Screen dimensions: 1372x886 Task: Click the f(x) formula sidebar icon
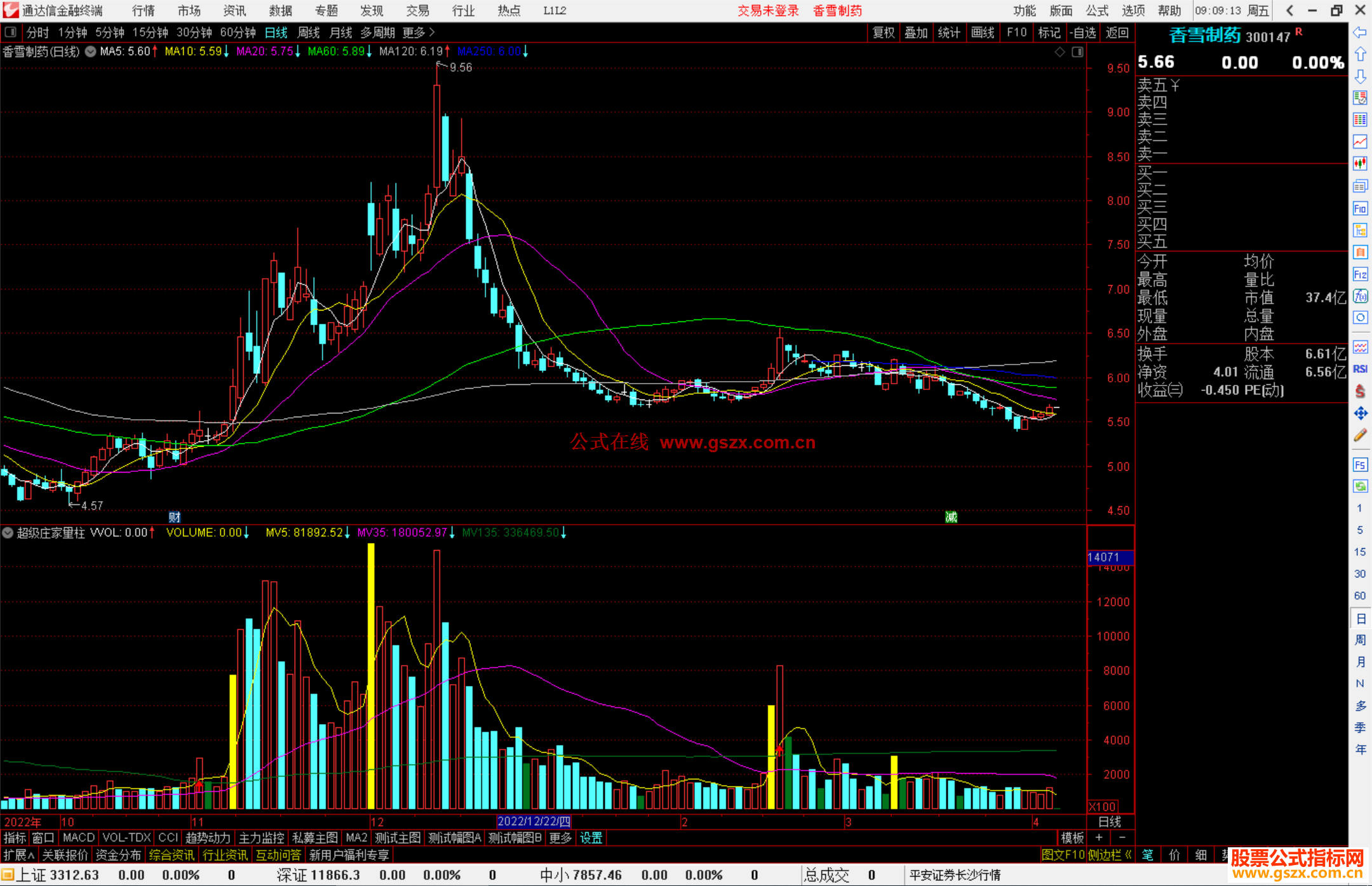point(1360,296)
